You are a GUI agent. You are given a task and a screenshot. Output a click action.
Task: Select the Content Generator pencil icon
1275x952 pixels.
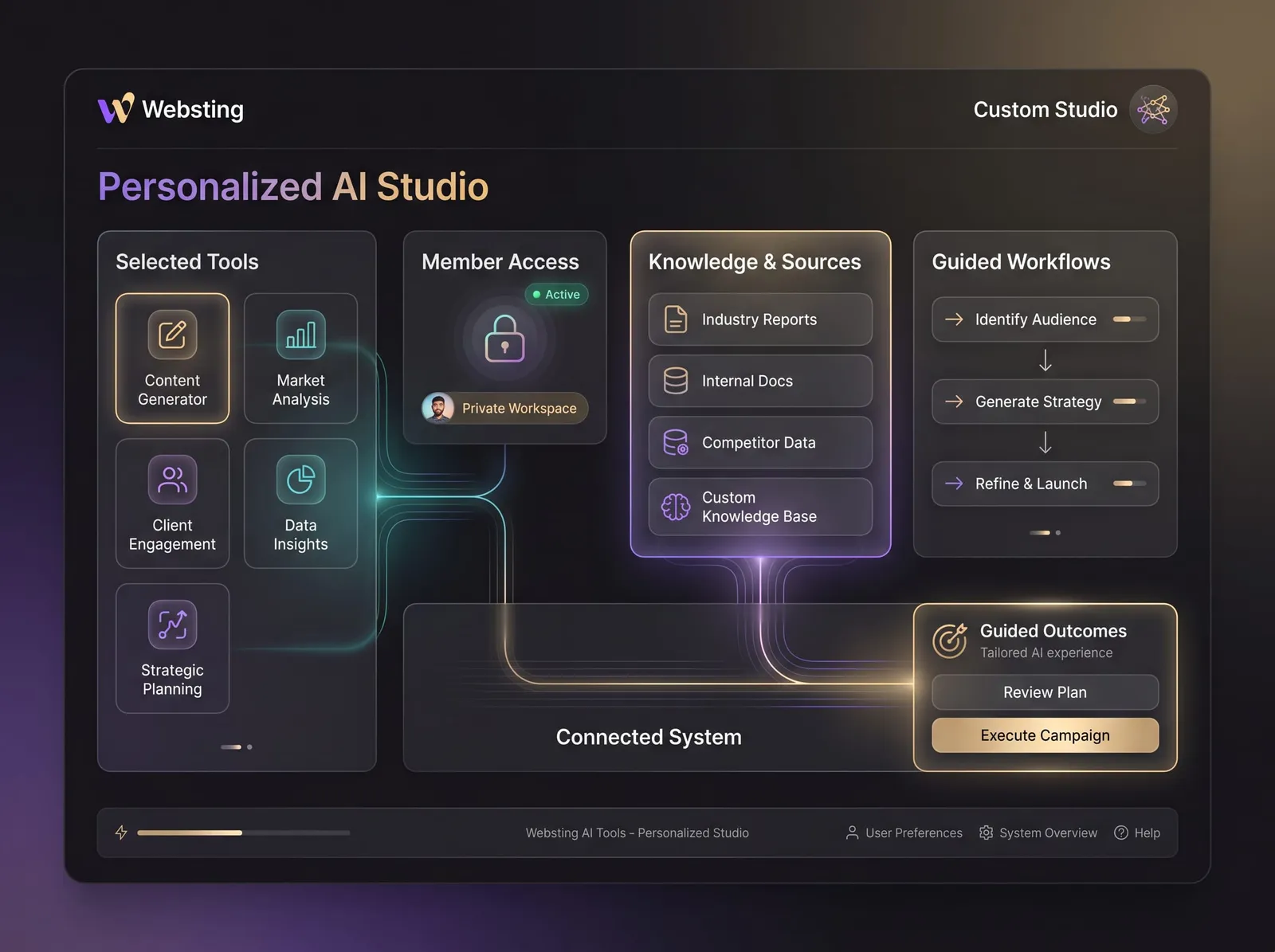[172, 335]
